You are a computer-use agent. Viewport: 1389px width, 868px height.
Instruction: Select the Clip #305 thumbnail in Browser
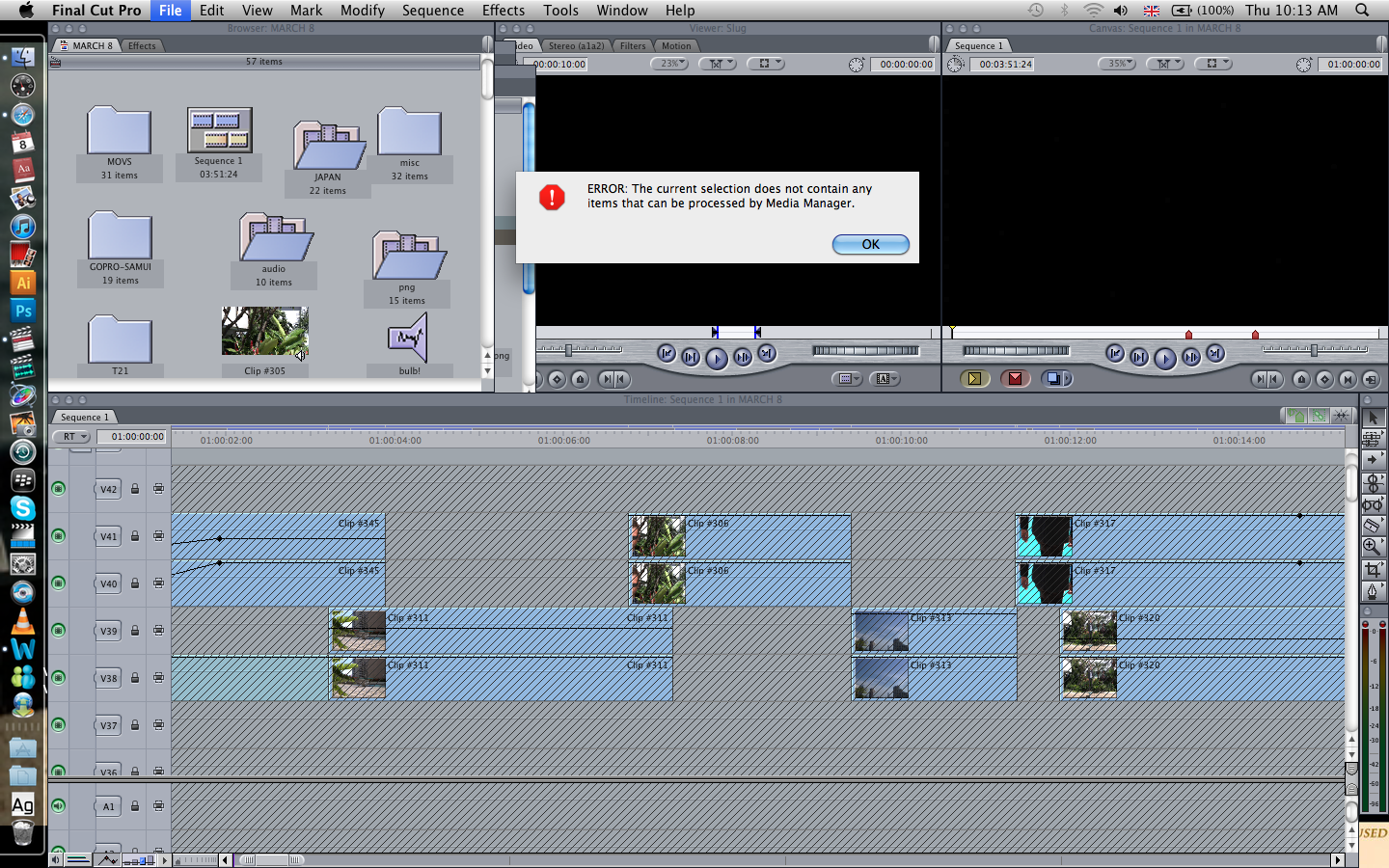tap(264, 332)
